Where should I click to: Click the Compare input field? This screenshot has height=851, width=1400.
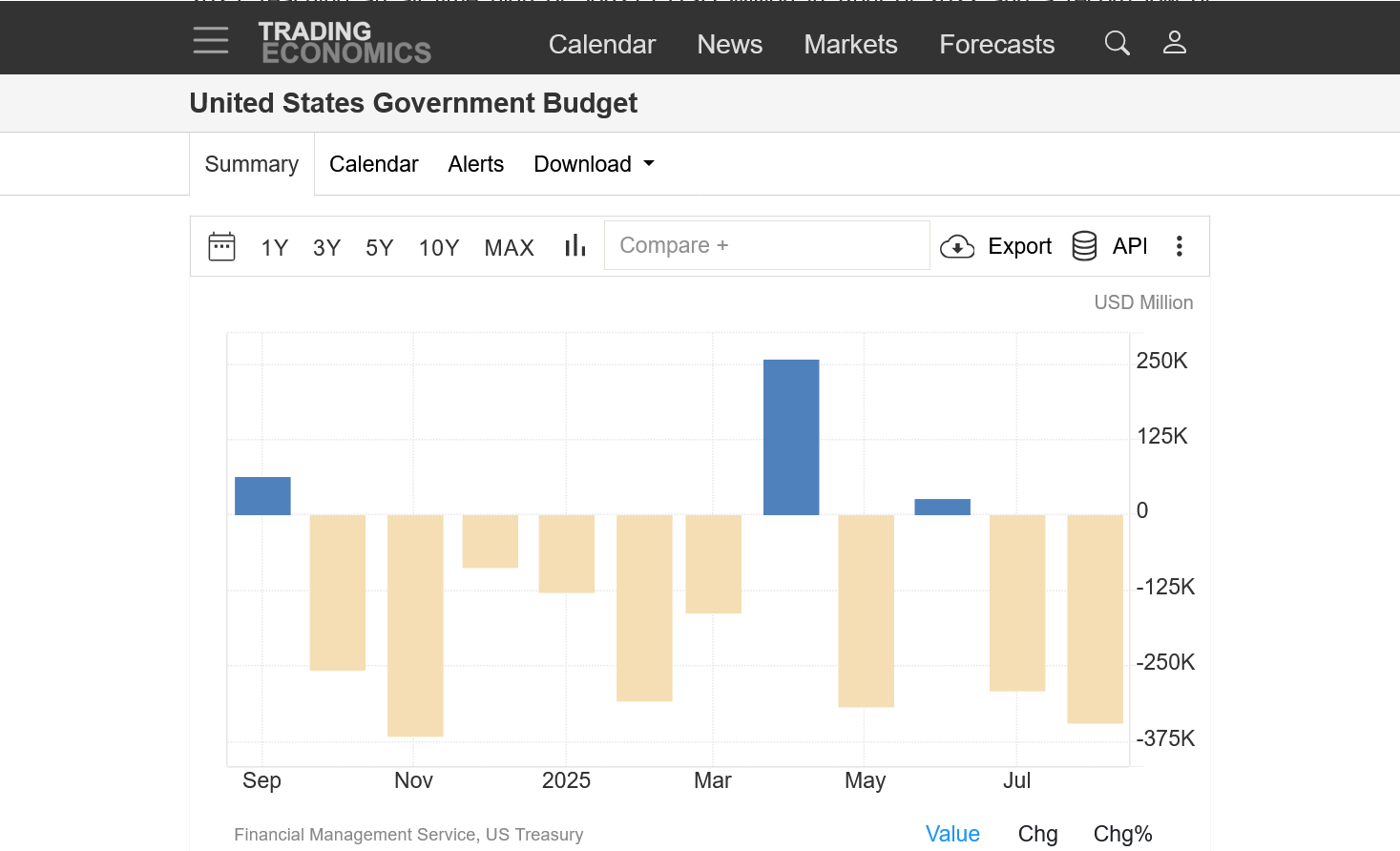(x=766, y=245)
